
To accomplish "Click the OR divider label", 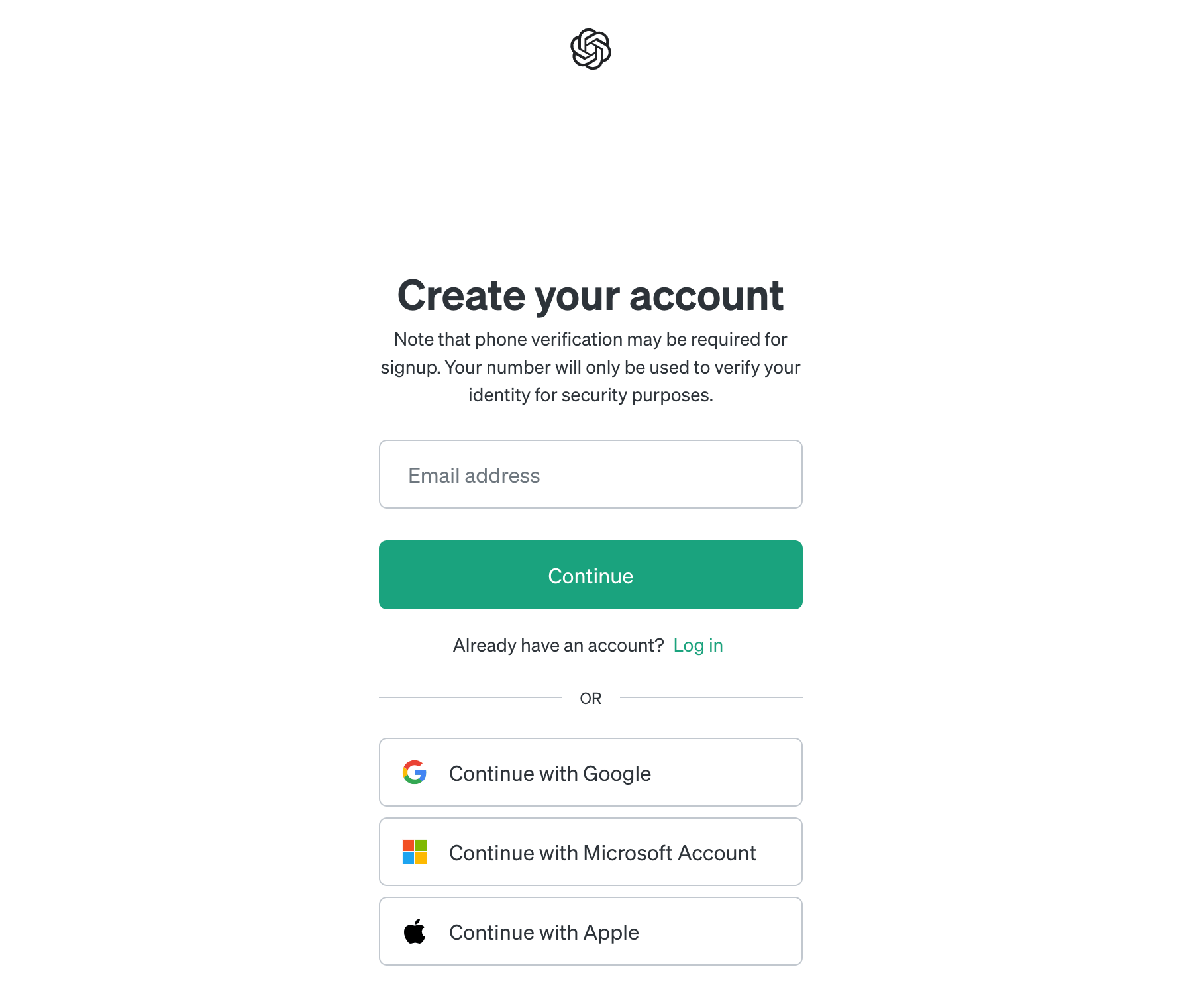I will (x=591, y=698).
